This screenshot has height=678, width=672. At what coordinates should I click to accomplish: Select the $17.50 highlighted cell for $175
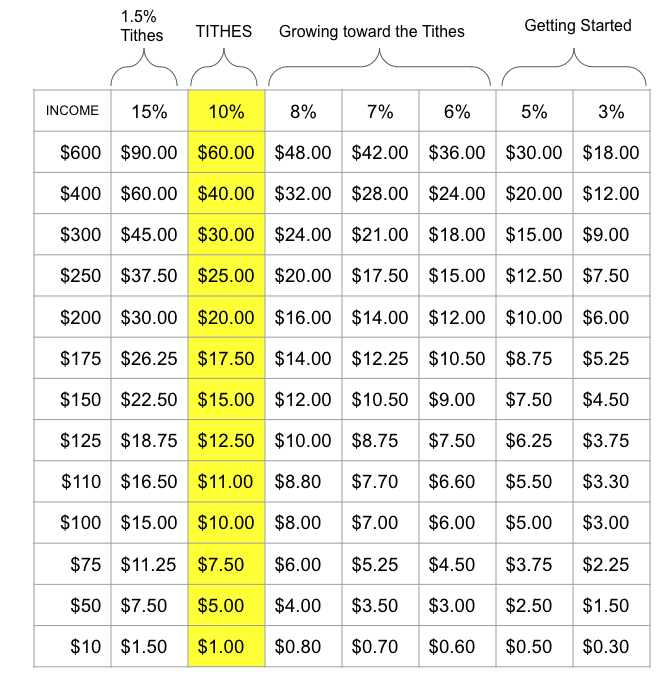(x=226, y=358)
